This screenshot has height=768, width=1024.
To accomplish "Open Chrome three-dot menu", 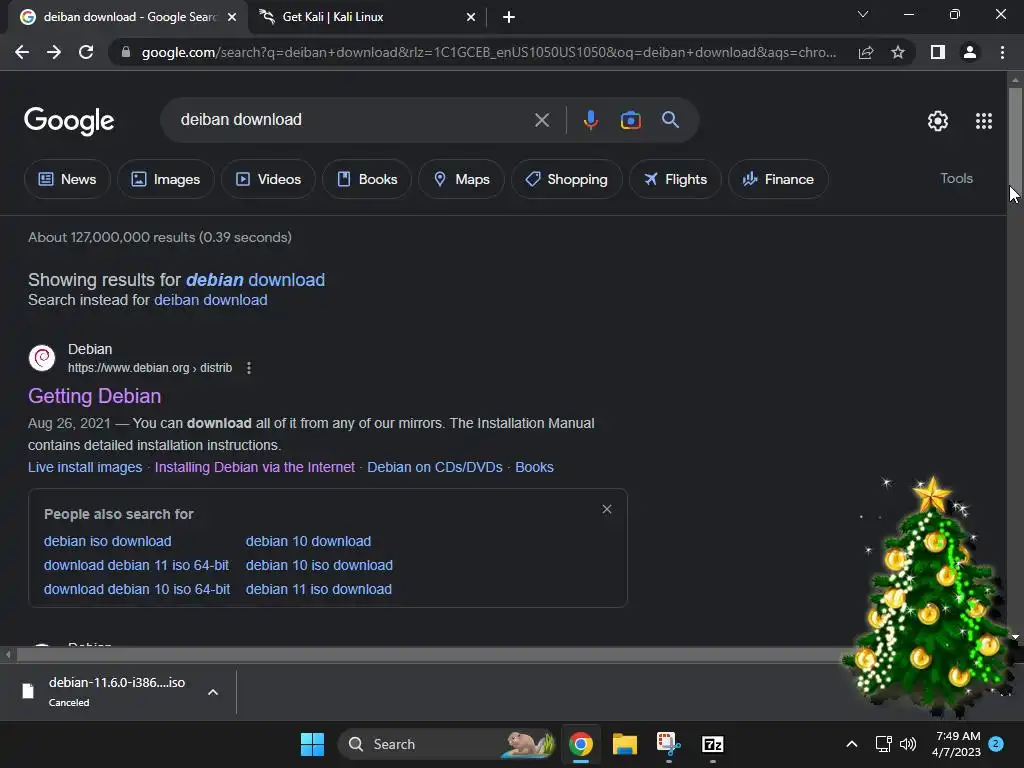I will (x=1002, y=52).
